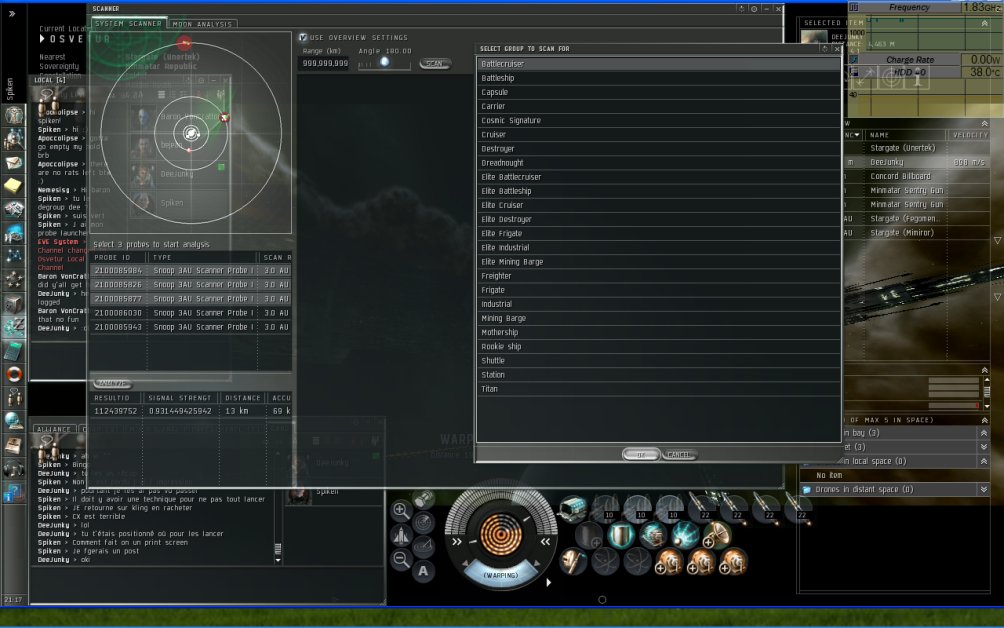This screenshot has height=628, width=1004.
Task: Select Battleship in the group list
Action: point(658,78)
